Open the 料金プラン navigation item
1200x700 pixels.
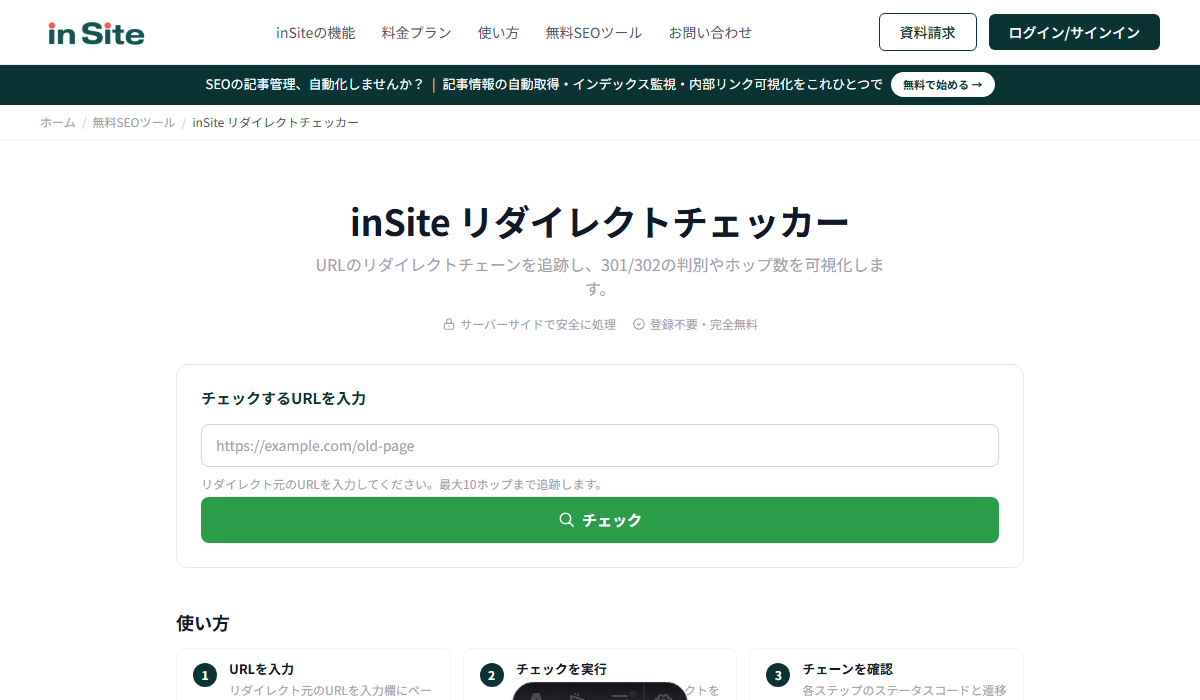[x=415, y=32]
